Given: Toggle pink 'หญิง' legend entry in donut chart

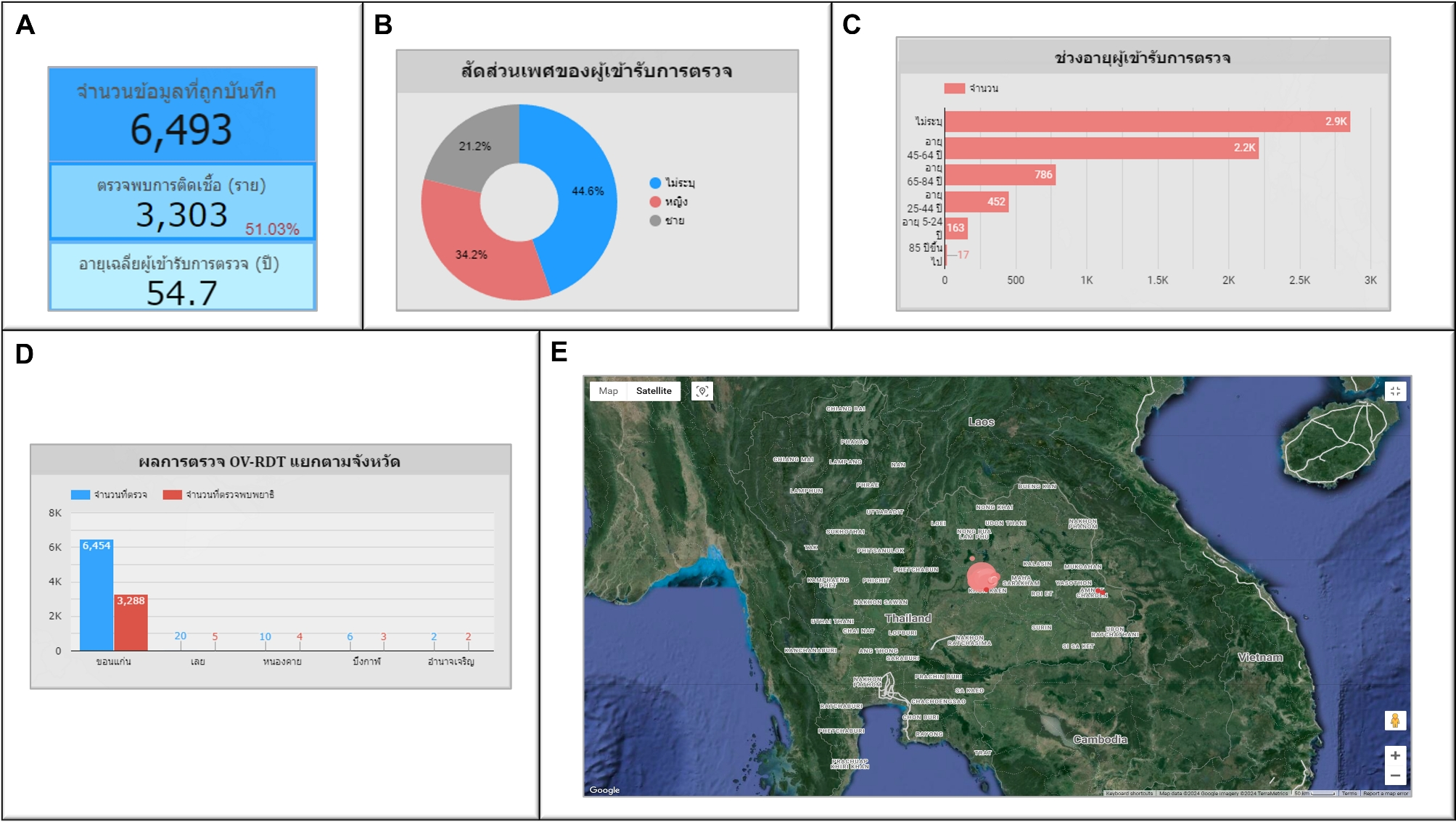Looking at the screenshot, I should coord(669,202).
